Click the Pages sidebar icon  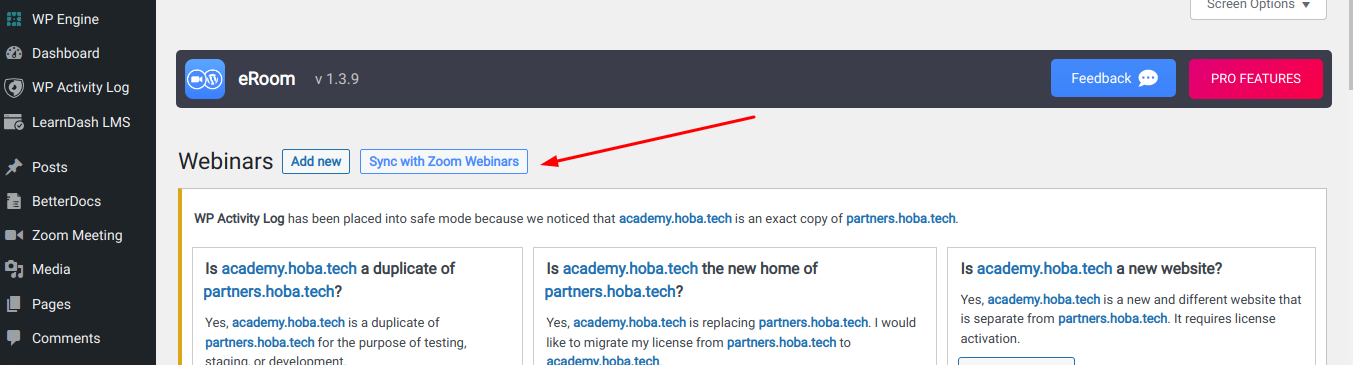14,304
